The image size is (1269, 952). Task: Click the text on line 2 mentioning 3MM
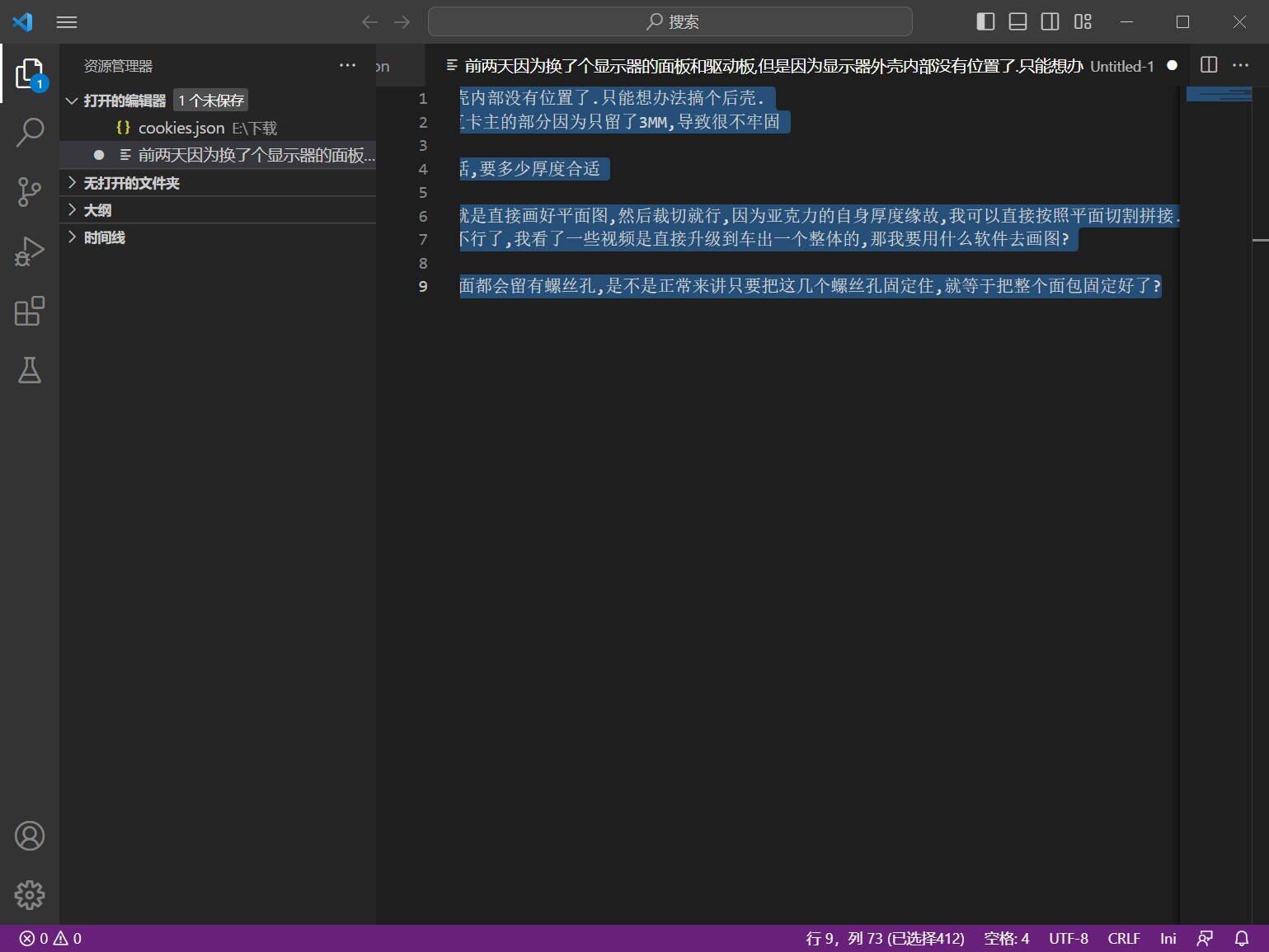pyautogui.click(x=619, y=122)
